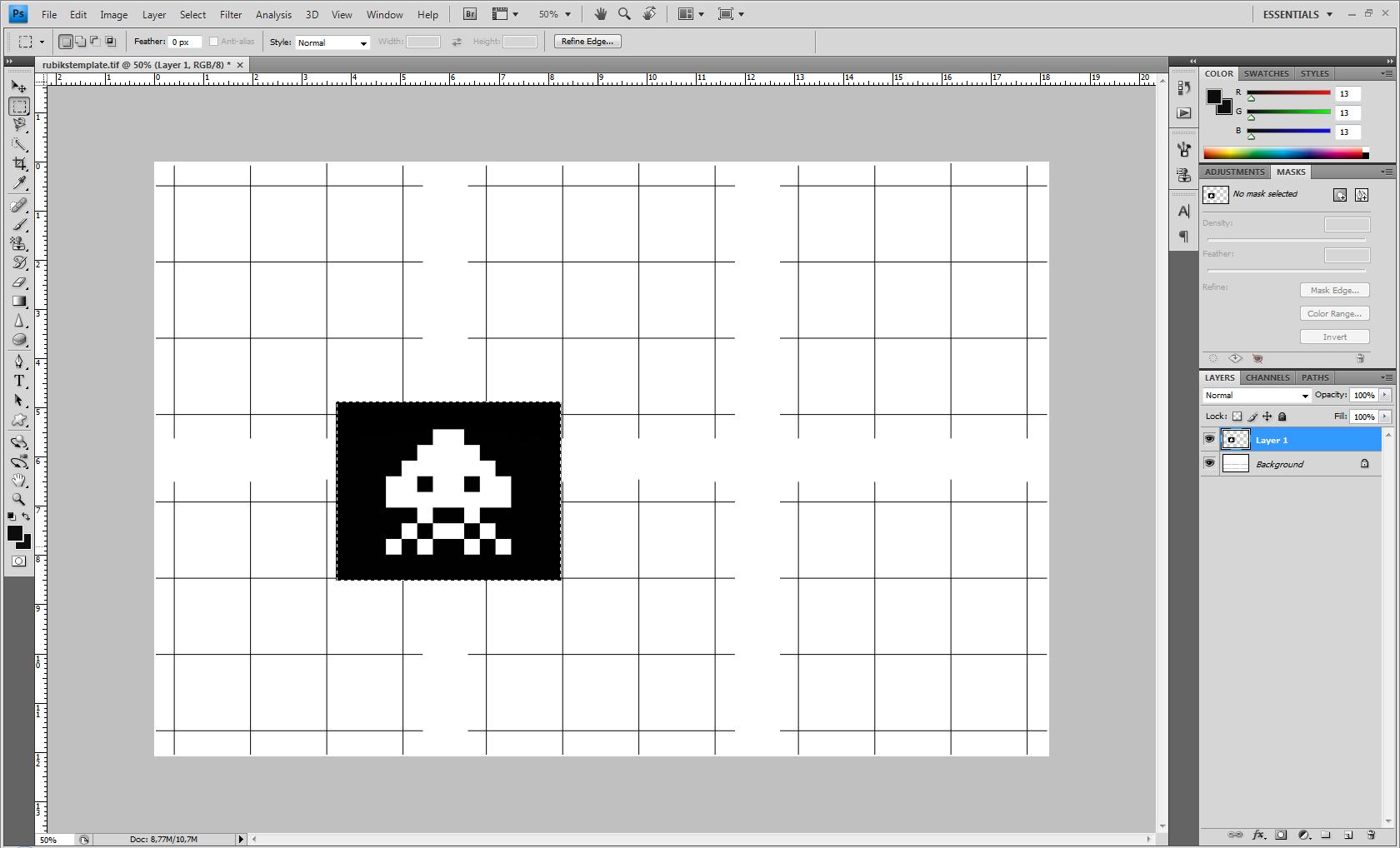This screenshot has width=1400, height=848.
Task: Edit the zoom percentage field in status bar
Action: pos(54,839)
